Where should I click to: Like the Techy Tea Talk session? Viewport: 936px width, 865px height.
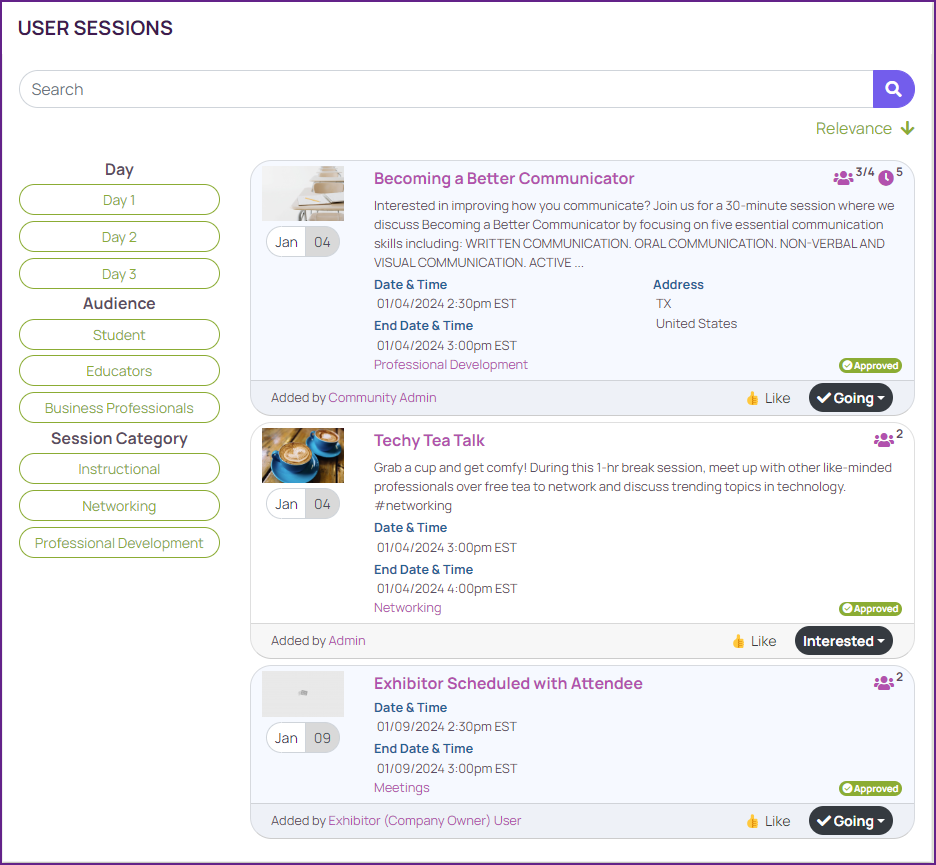click(755, 641)
